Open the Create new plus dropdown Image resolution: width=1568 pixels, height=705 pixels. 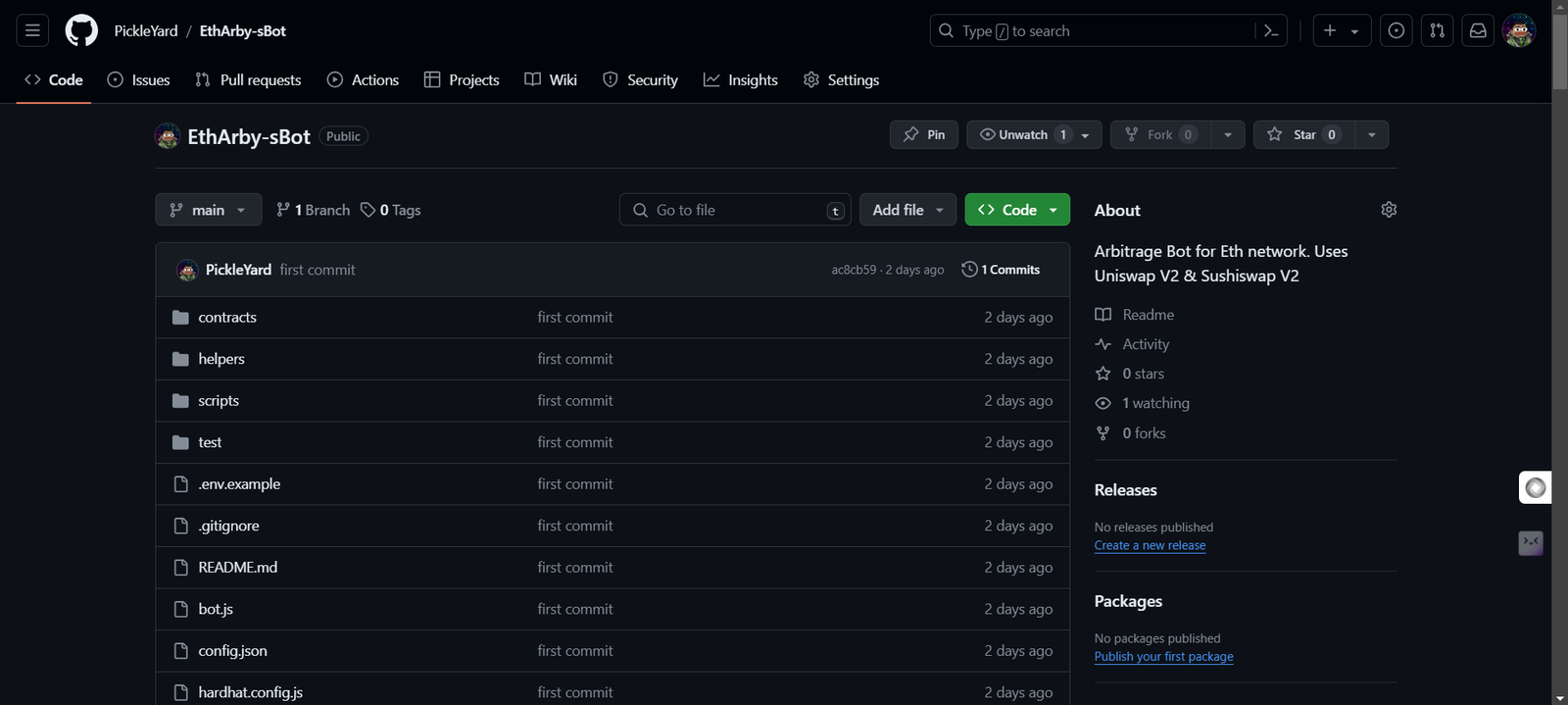(1342, 30)
